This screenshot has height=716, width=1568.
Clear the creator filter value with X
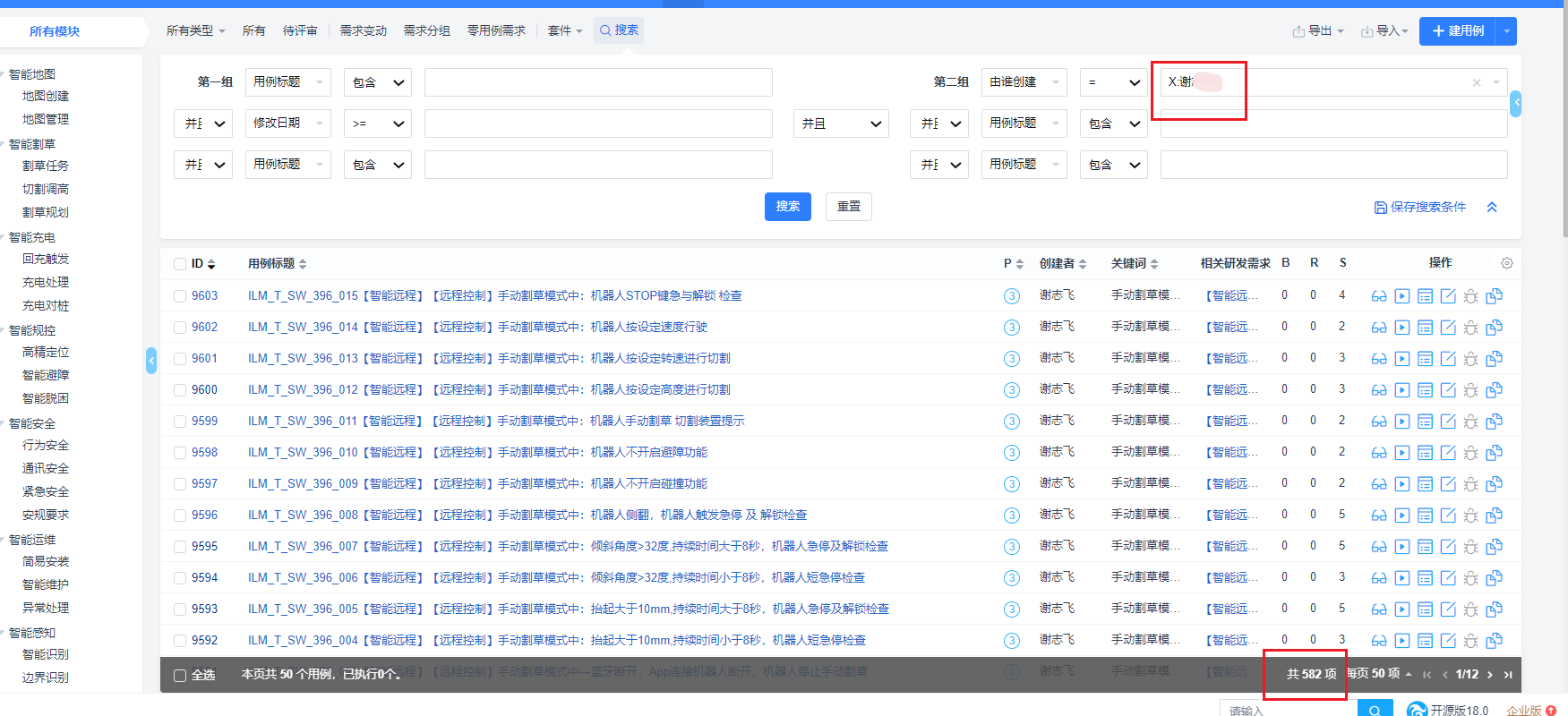[x=1477, y=83]
